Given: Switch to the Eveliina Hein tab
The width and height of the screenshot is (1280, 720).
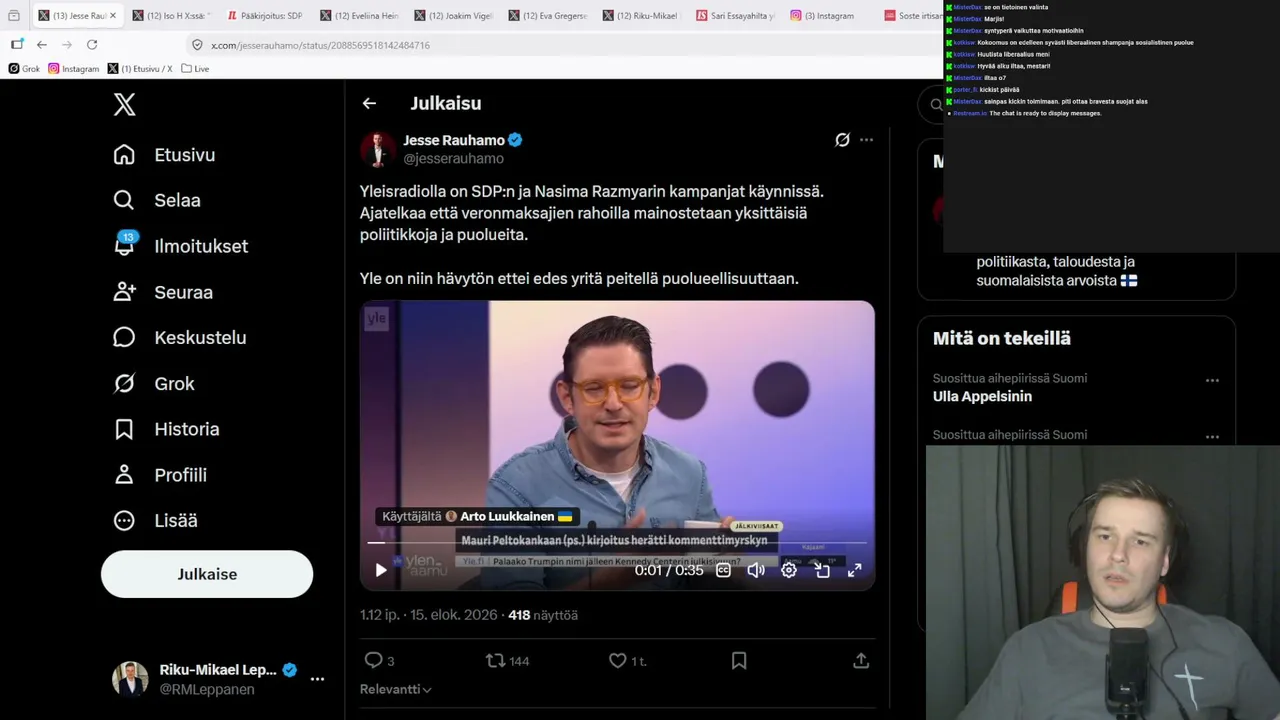Looking at the screenshot, I should [x=359, y=16].
